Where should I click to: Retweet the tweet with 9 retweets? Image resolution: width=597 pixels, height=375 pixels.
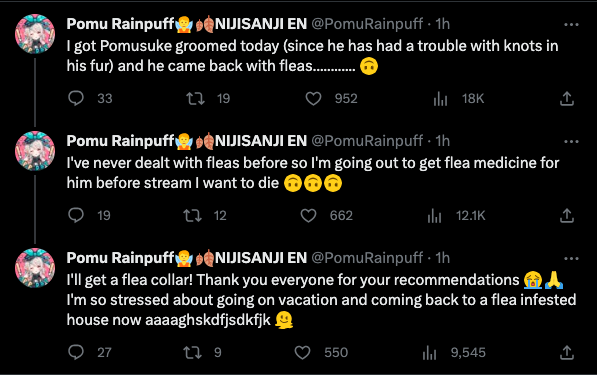point(192,352)
